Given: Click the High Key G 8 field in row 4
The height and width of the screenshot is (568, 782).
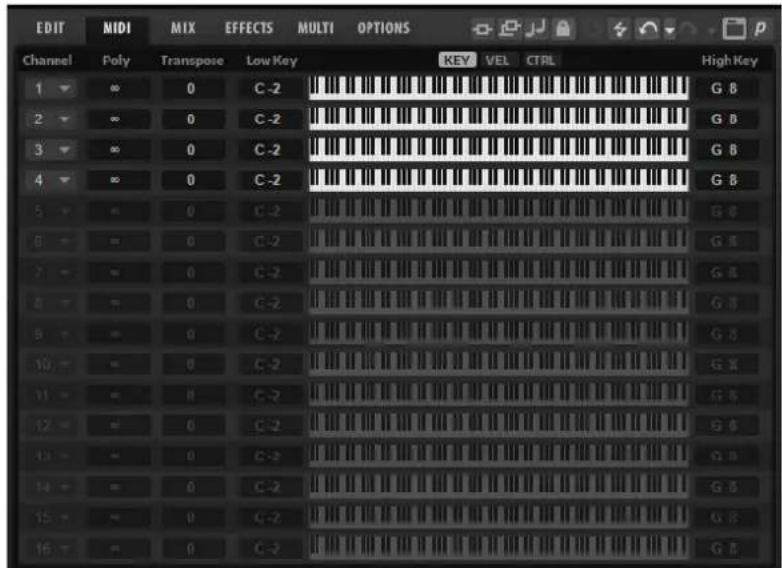Looking at the screenshot, I should pyautogui.click(x=727, y=180).
